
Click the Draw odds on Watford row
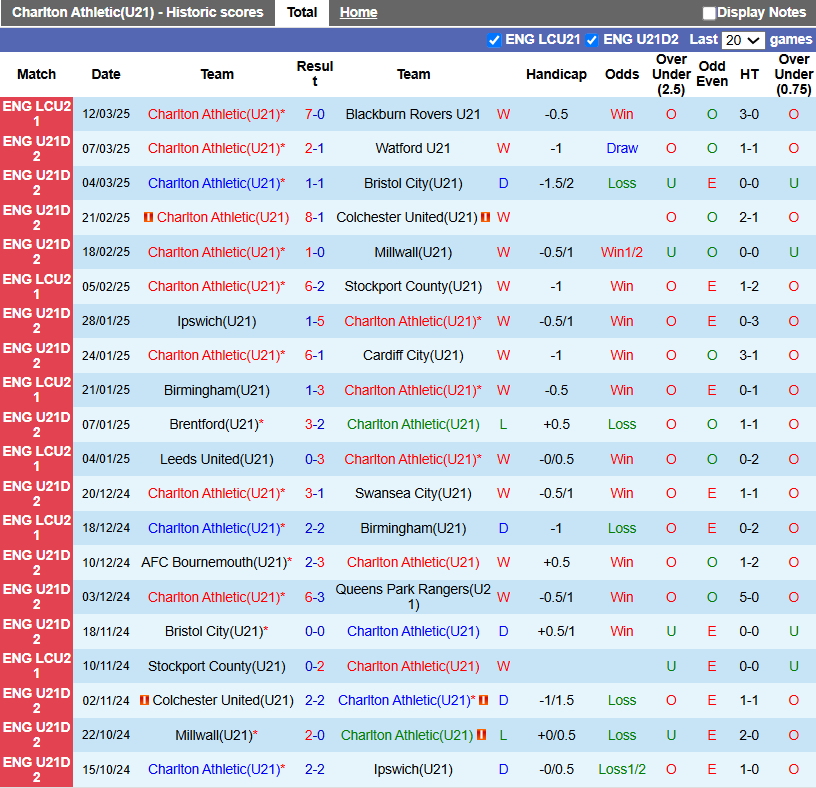622,148
